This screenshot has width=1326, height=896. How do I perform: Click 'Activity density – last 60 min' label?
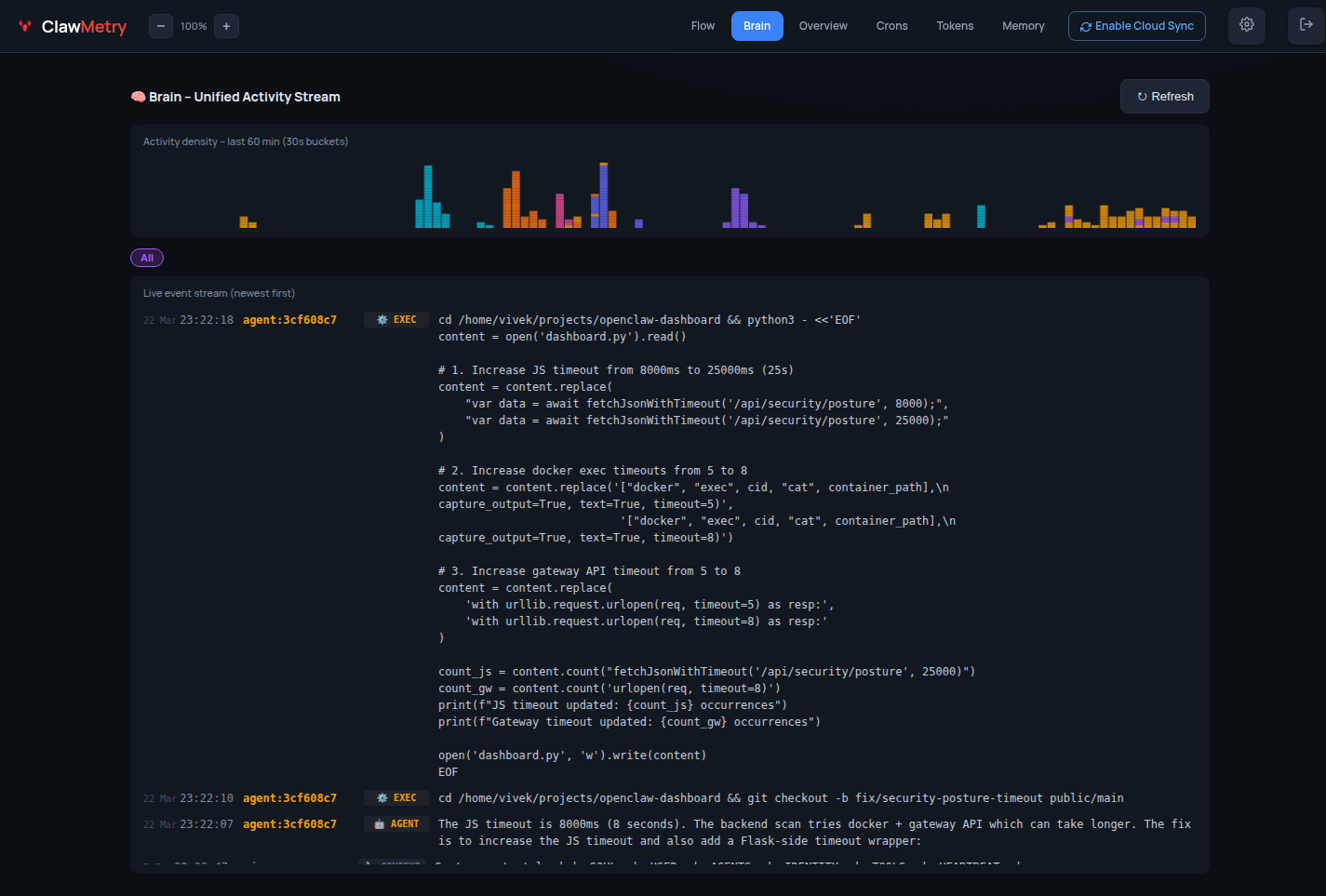(246, 141)
